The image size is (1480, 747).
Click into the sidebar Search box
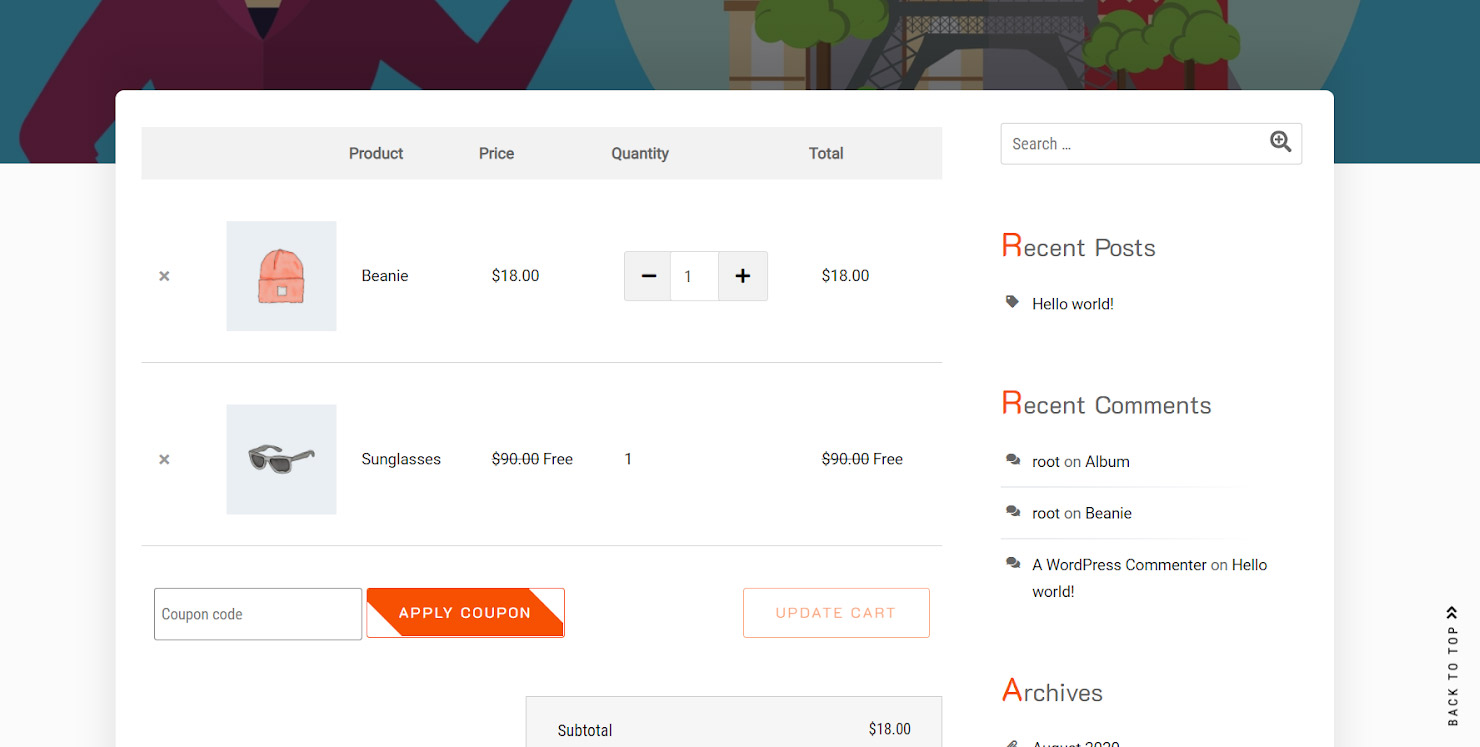pos(1130,144)
